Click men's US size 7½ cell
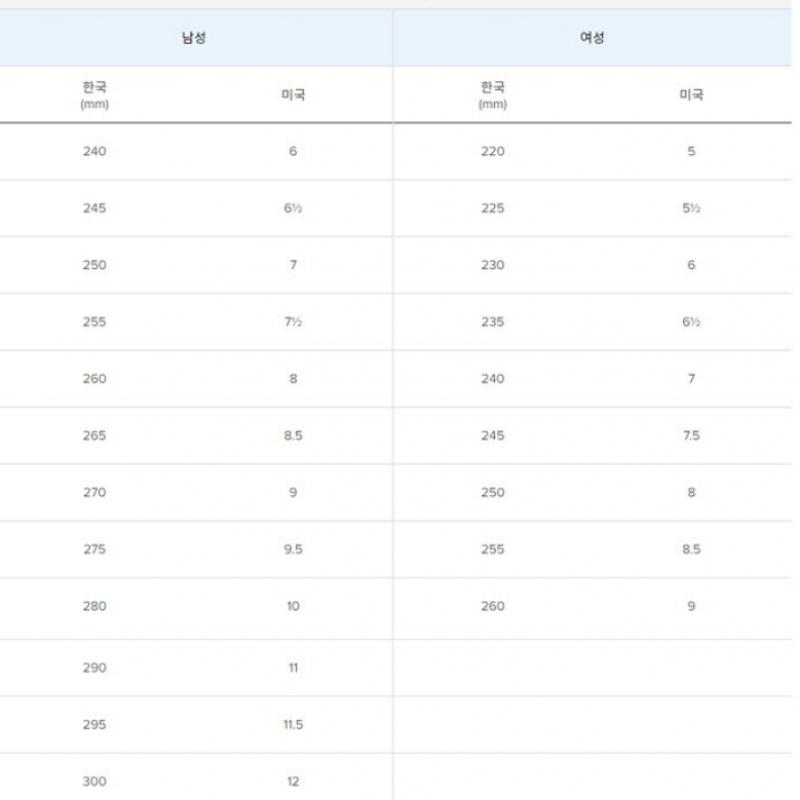800x800 pixels. (293, 322)
